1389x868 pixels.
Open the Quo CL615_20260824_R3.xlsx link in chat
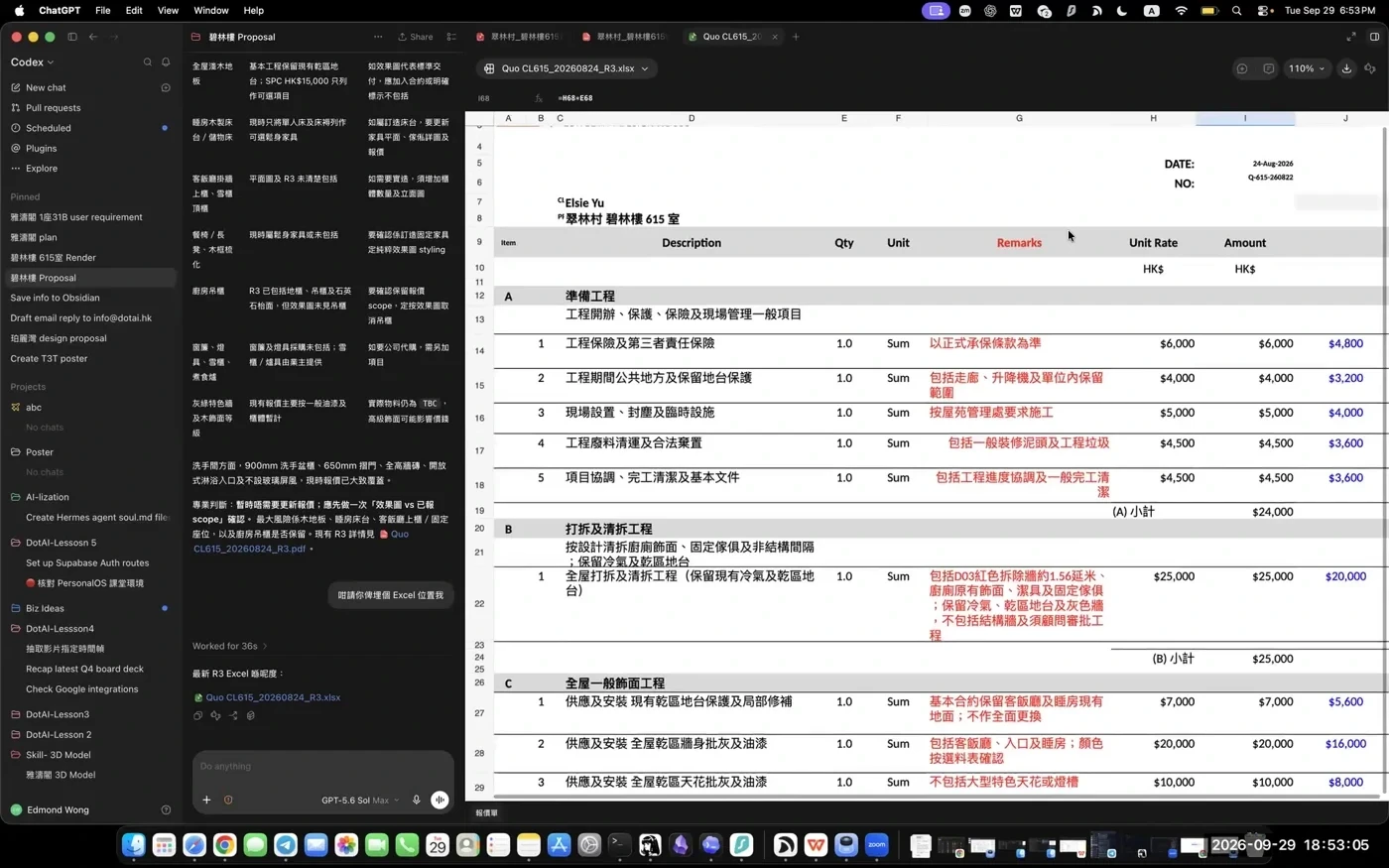click(x=273, y=697)
